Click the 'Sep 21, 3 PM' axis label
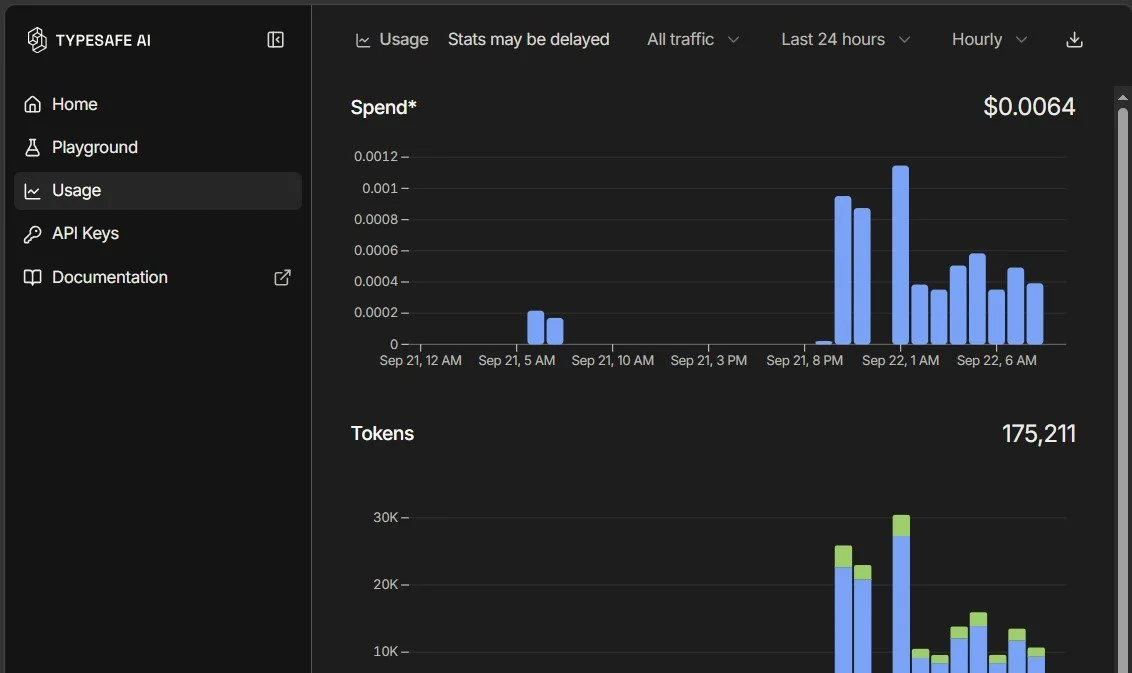The width and height of the screenshot is (1132, 673). tap(708, 360)
